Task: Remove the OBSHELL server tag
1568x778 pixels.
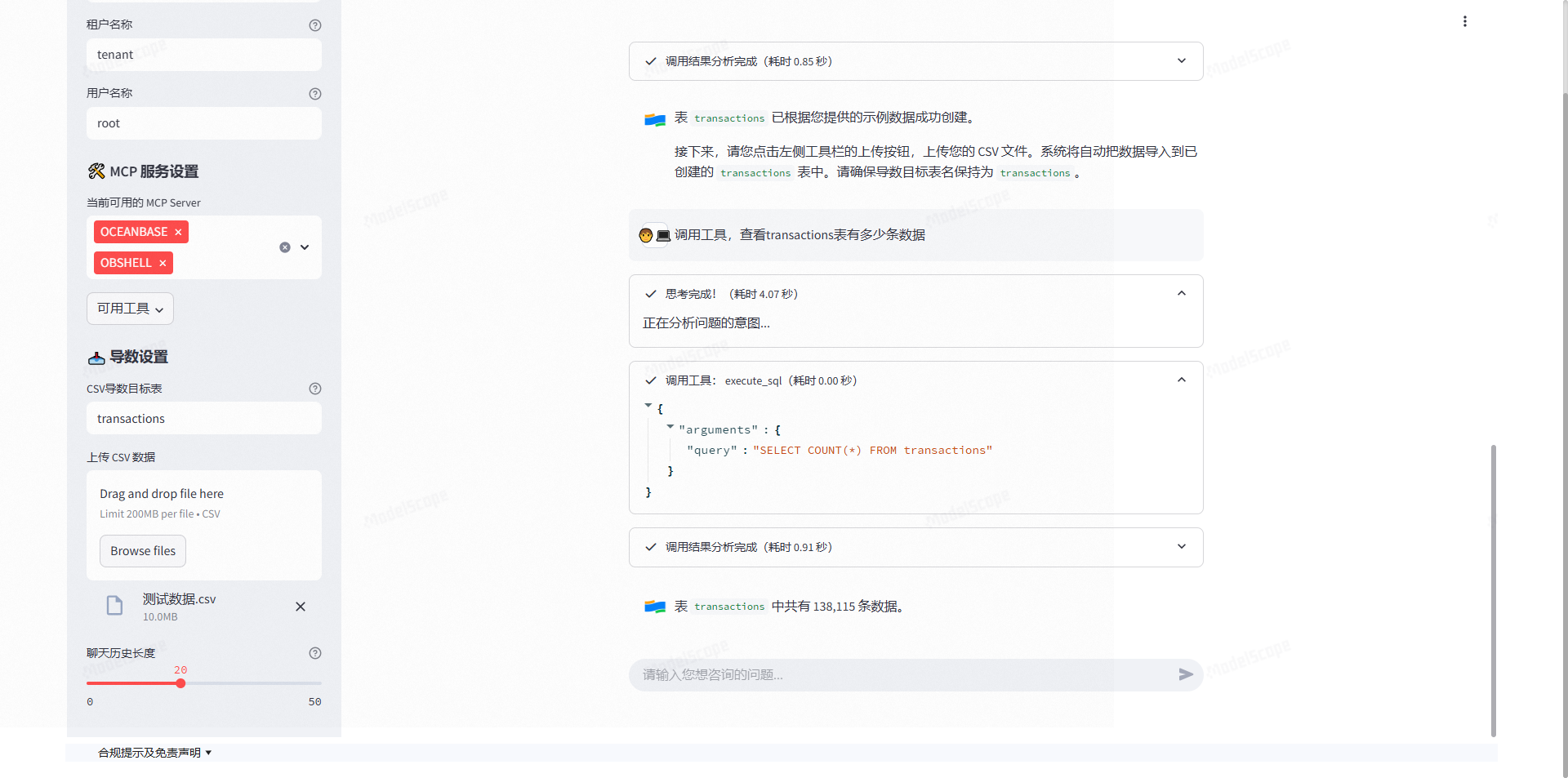Action: point(163,263)
